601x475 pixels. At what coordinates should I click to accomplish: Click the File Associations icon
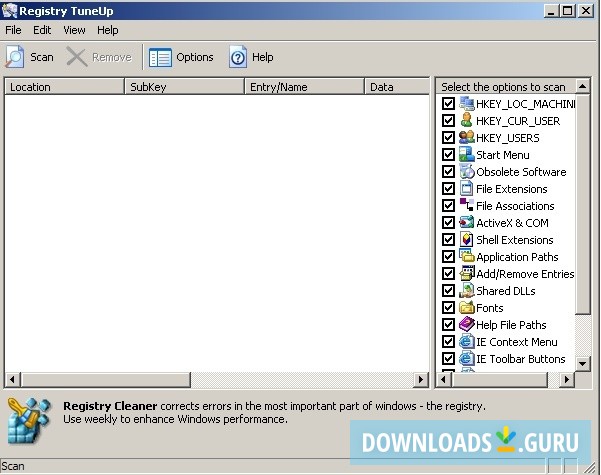tap(466, 205)
